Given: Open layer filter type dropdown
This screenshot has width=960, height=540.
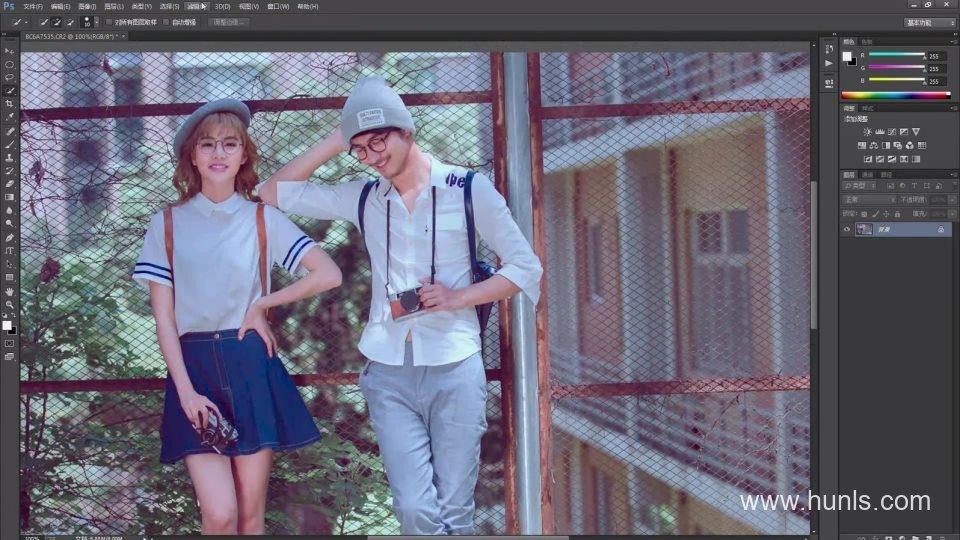Looking at the screenshot, I should click(861, 186).
